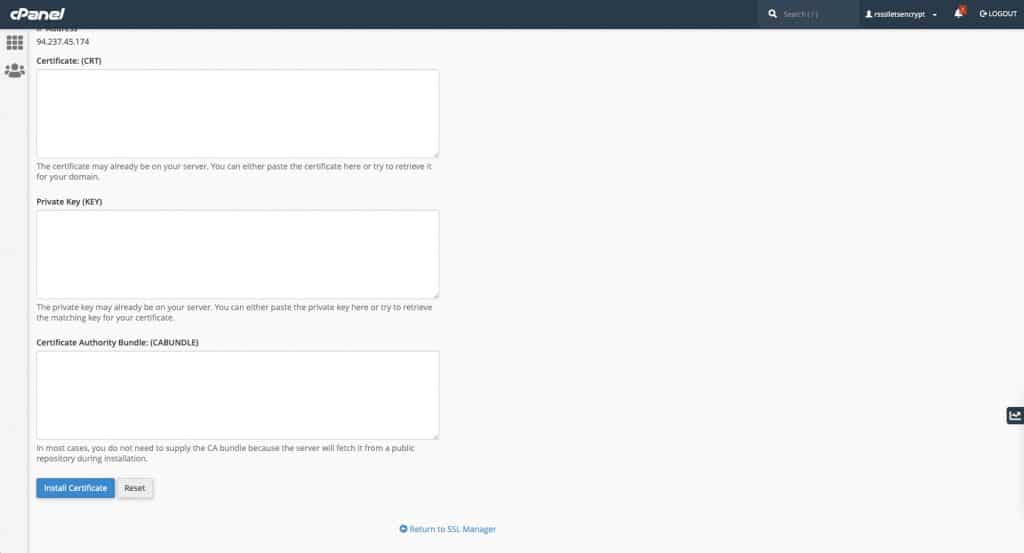Click the Certificate Authority Bundle label
Image resolution: width=1024 pixels, height=553 pixels.
tap(118, 342)
